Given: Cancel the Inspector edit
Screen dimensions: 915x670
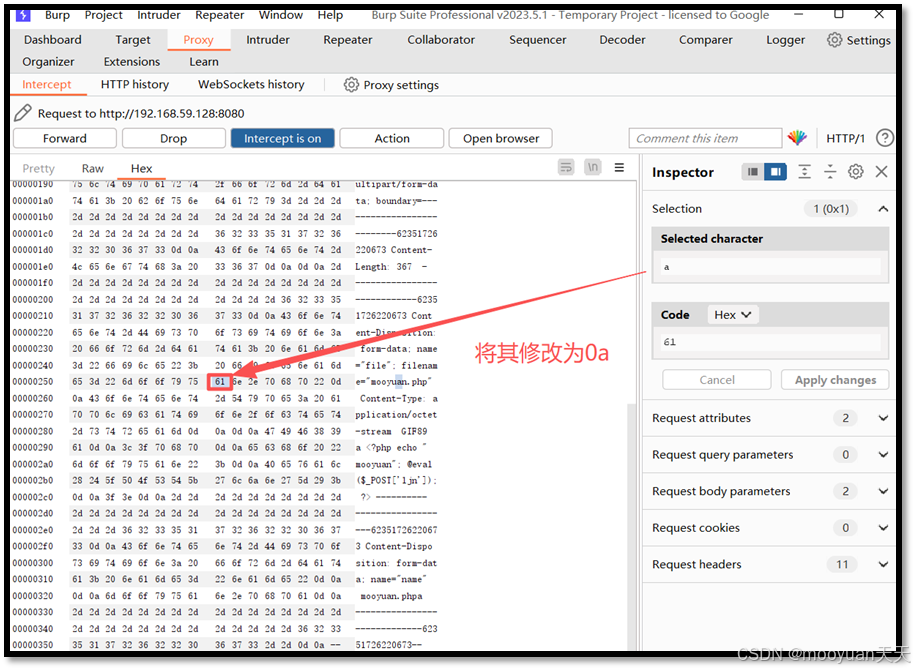Looking at the screenshot, I should (717, 380).
